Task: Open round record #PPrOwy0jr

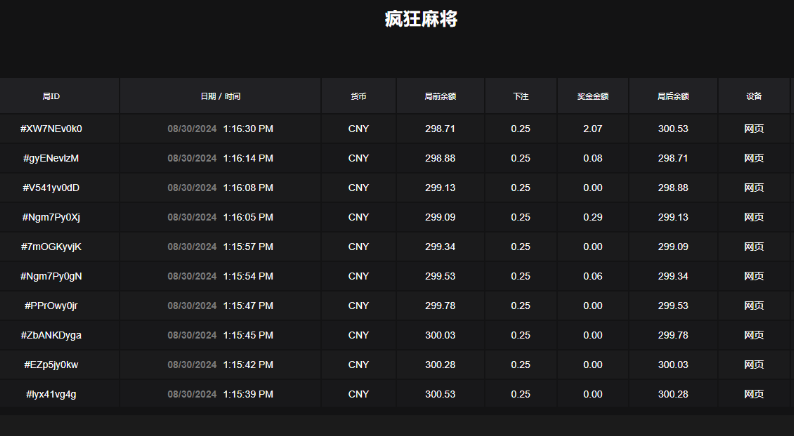Action: point(51,306)
